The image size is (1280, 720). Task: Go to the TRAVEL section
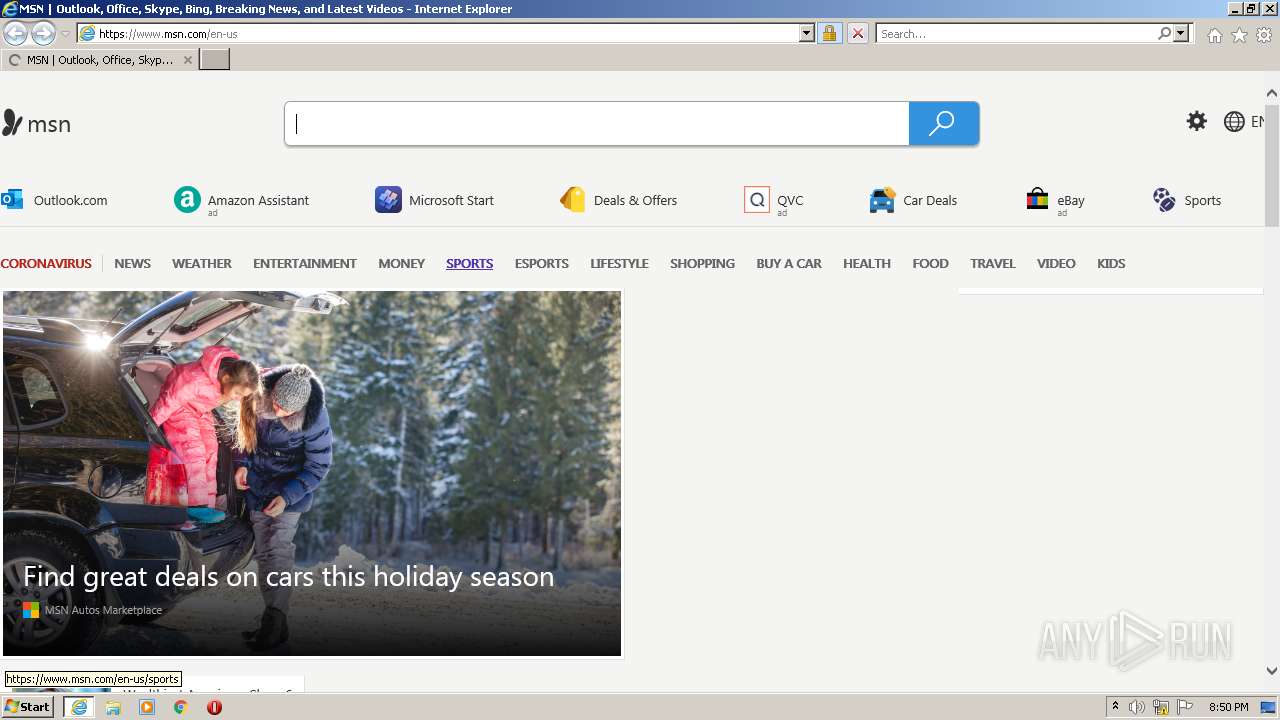click(x=992, y=263)
